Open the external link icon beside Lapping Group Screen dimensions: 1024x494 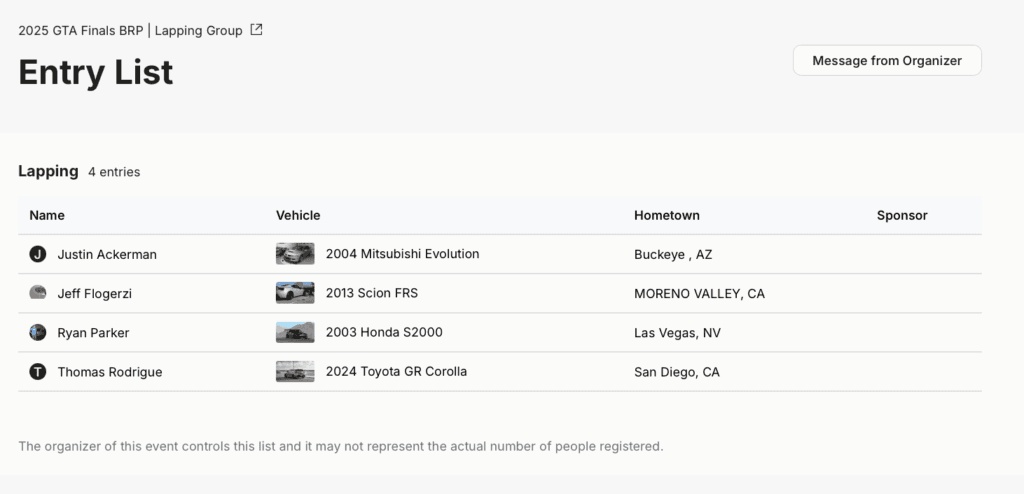coord(256,30)
